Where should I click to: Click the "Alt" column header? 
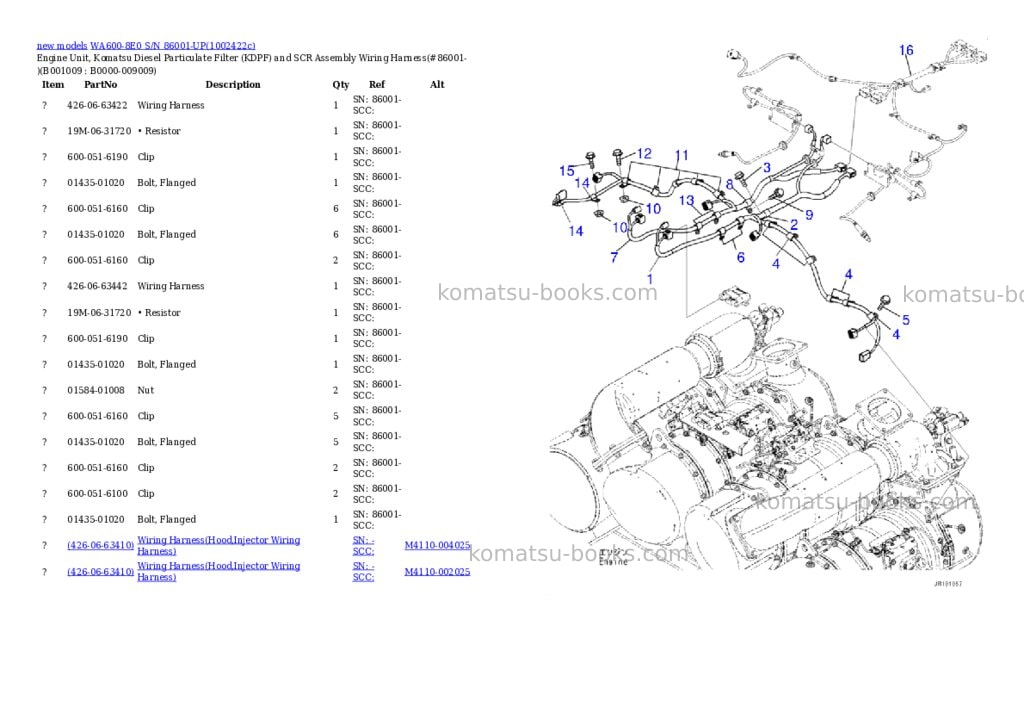(437, 84)
